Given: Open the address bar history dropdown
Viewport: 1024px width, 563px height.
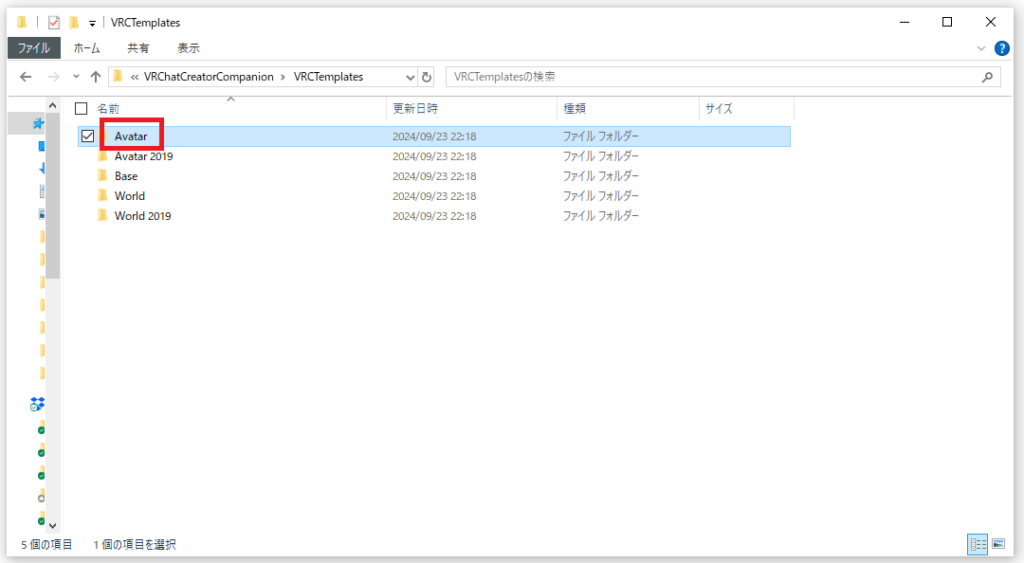Looking at the screenshot, I should tap(409, 77).
